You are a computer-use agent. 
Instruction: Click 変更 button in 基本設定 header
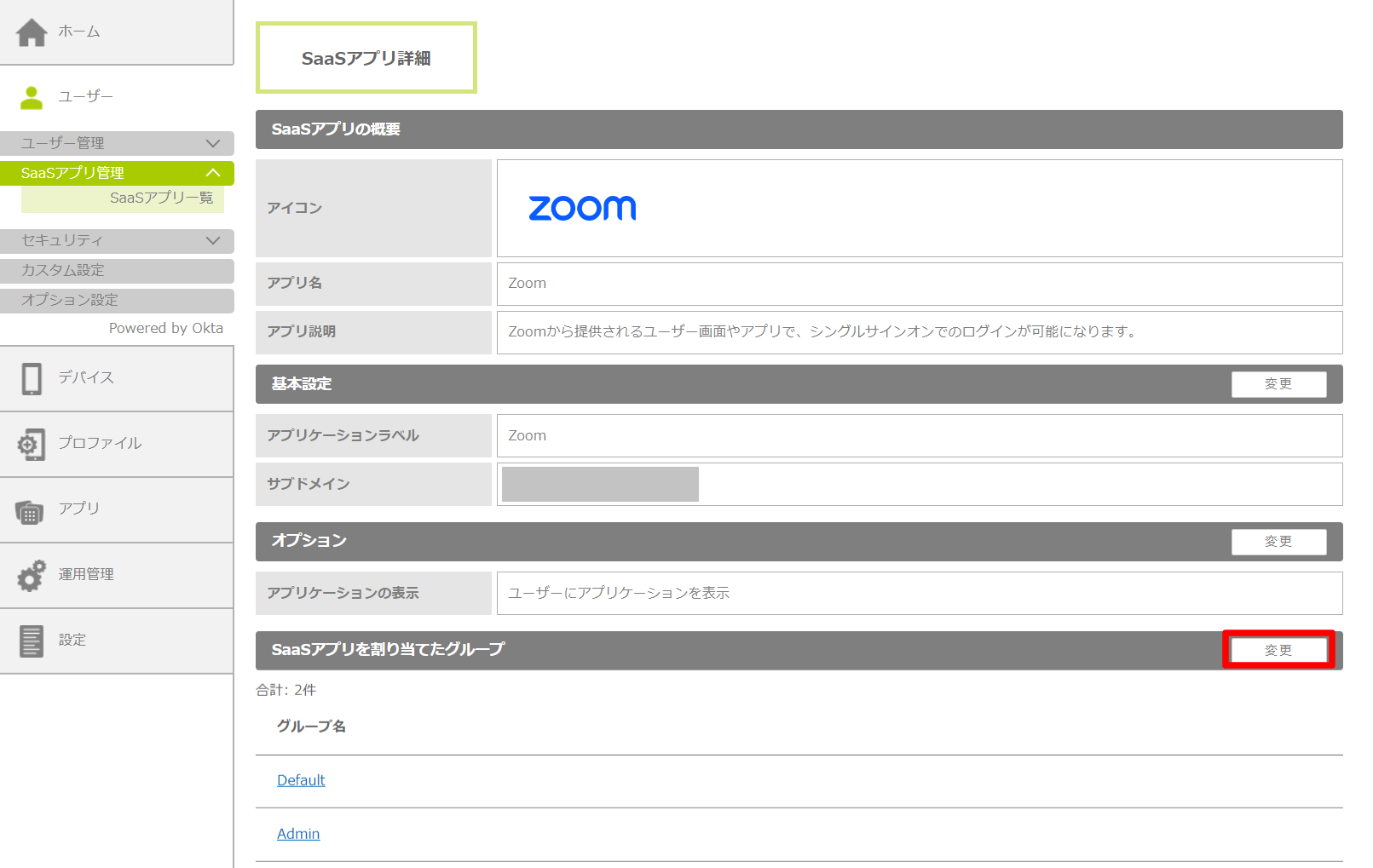(1278, 384)
